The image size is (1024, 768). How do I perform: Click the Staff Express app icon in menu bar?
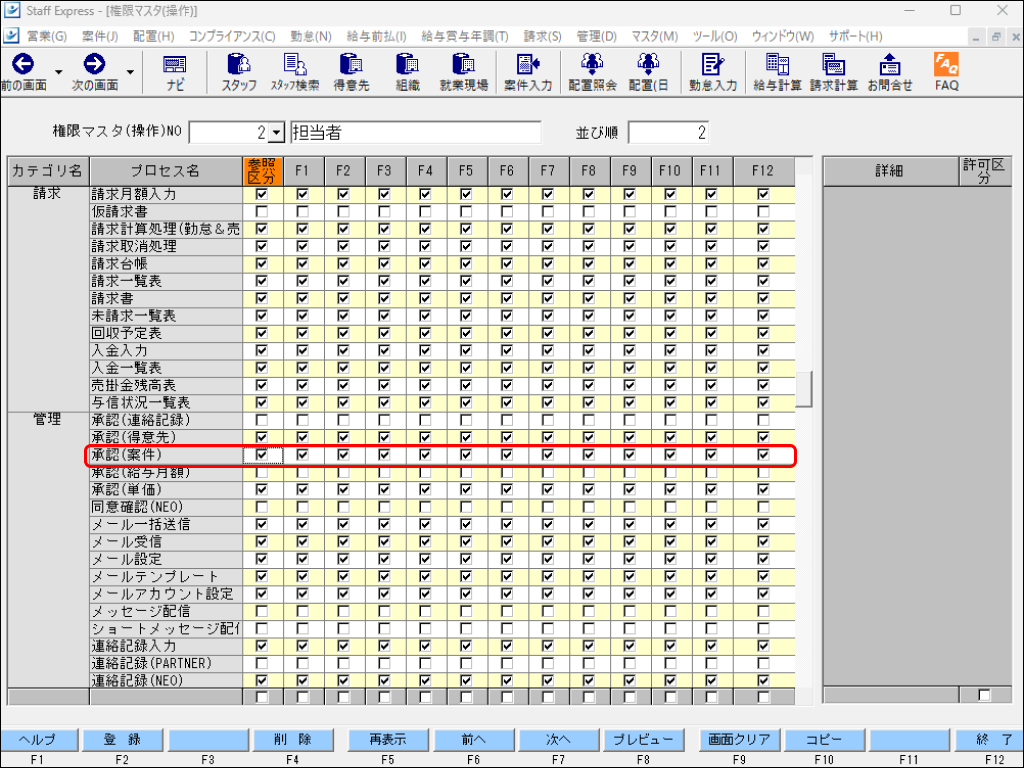click(x=11, y=35)
